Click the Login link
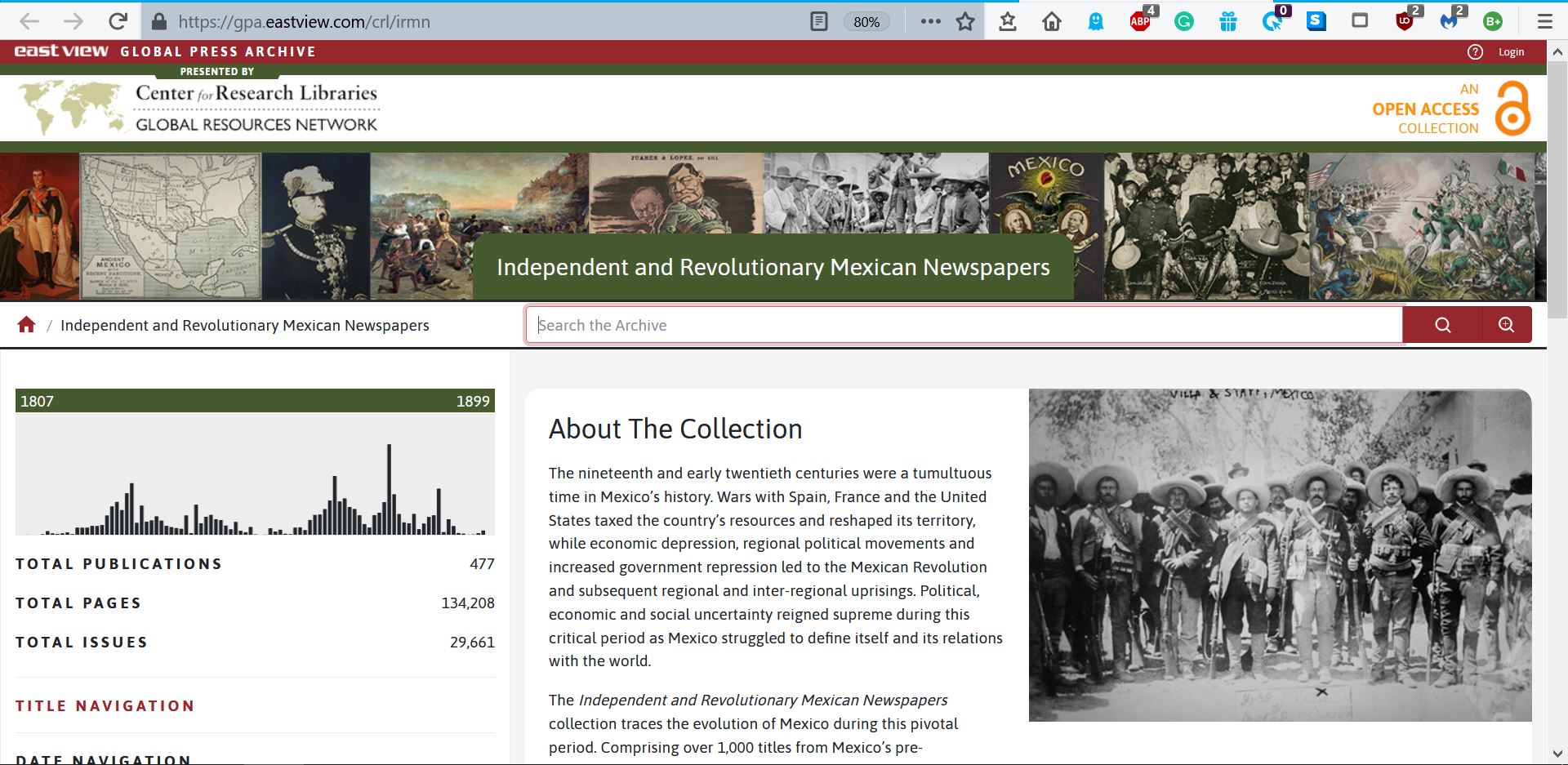The image size is (1568, 765). (1511, 52)
